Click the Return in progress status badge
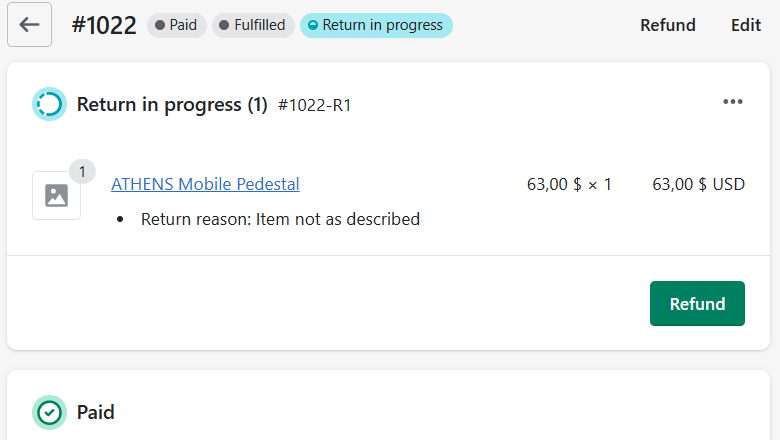This screenshot has width=780, height=440. click(376, 25)
